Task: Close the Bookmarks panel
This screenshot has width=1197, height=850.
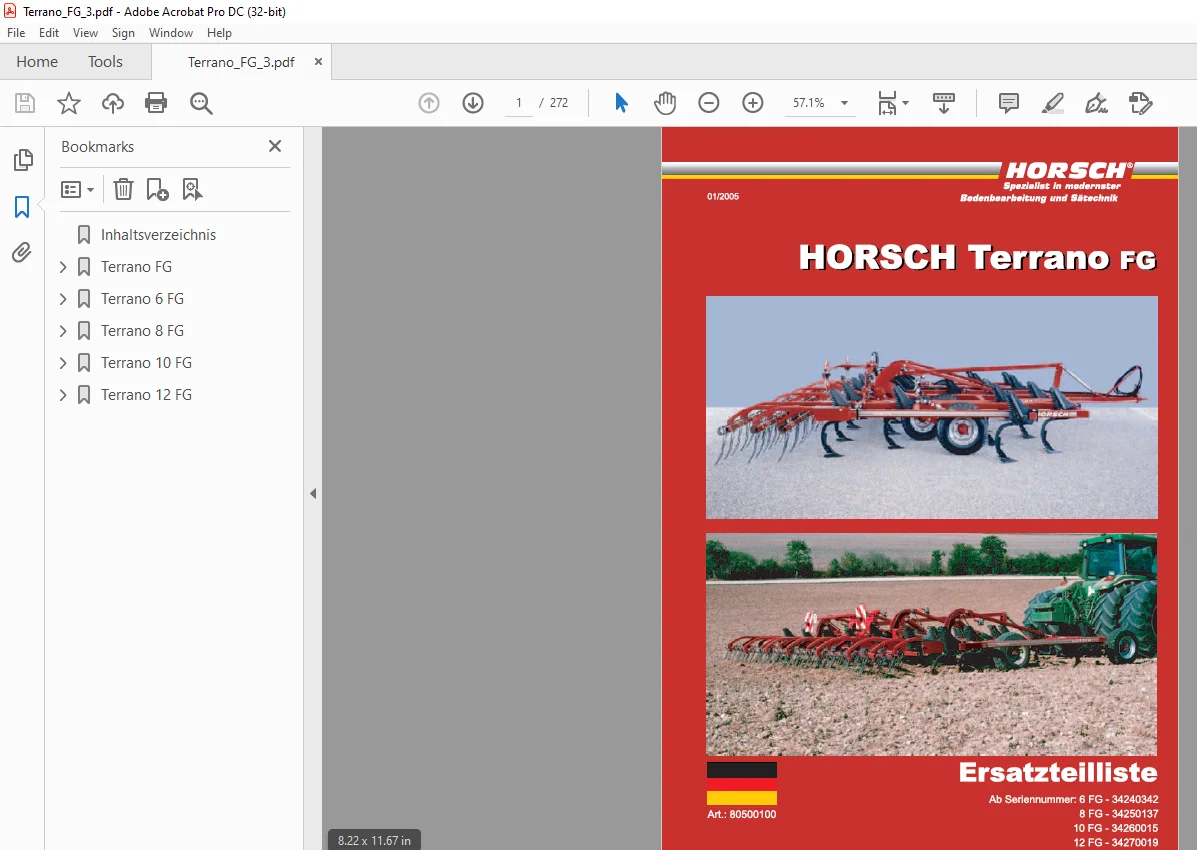Action: 275,146
